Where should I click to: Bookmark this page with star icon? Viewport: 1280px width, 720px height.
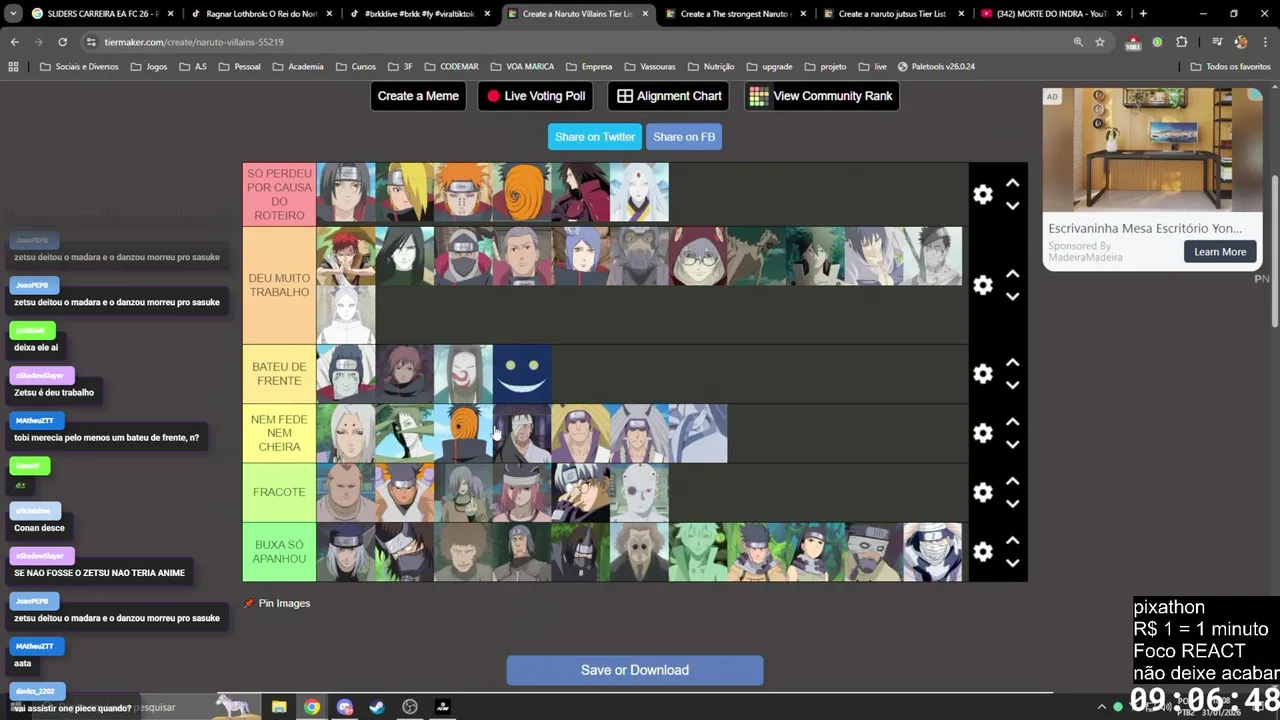tap(1100, 42)
